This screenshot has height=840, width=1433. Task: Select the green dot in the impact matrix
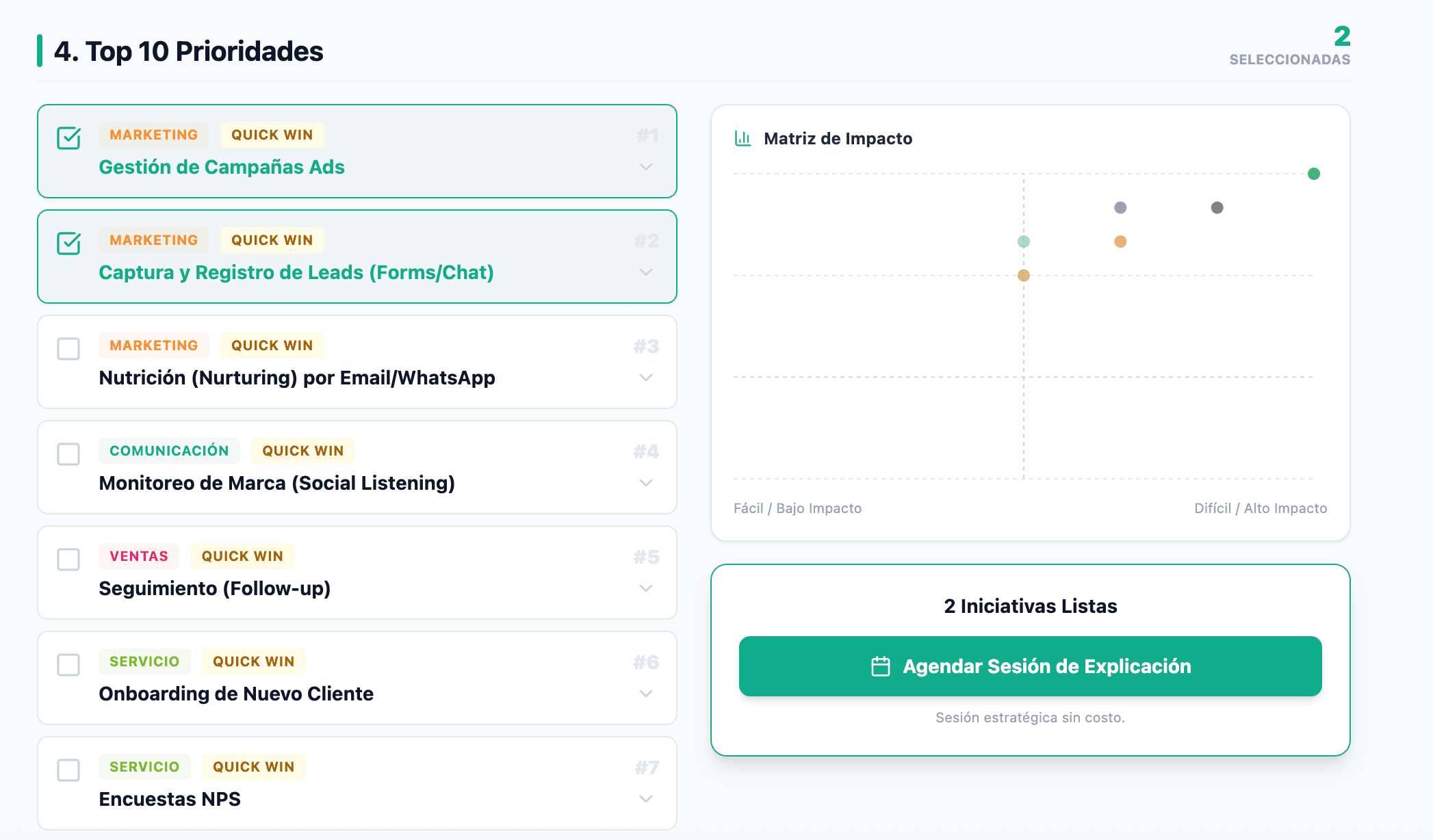coord(1313,174)
